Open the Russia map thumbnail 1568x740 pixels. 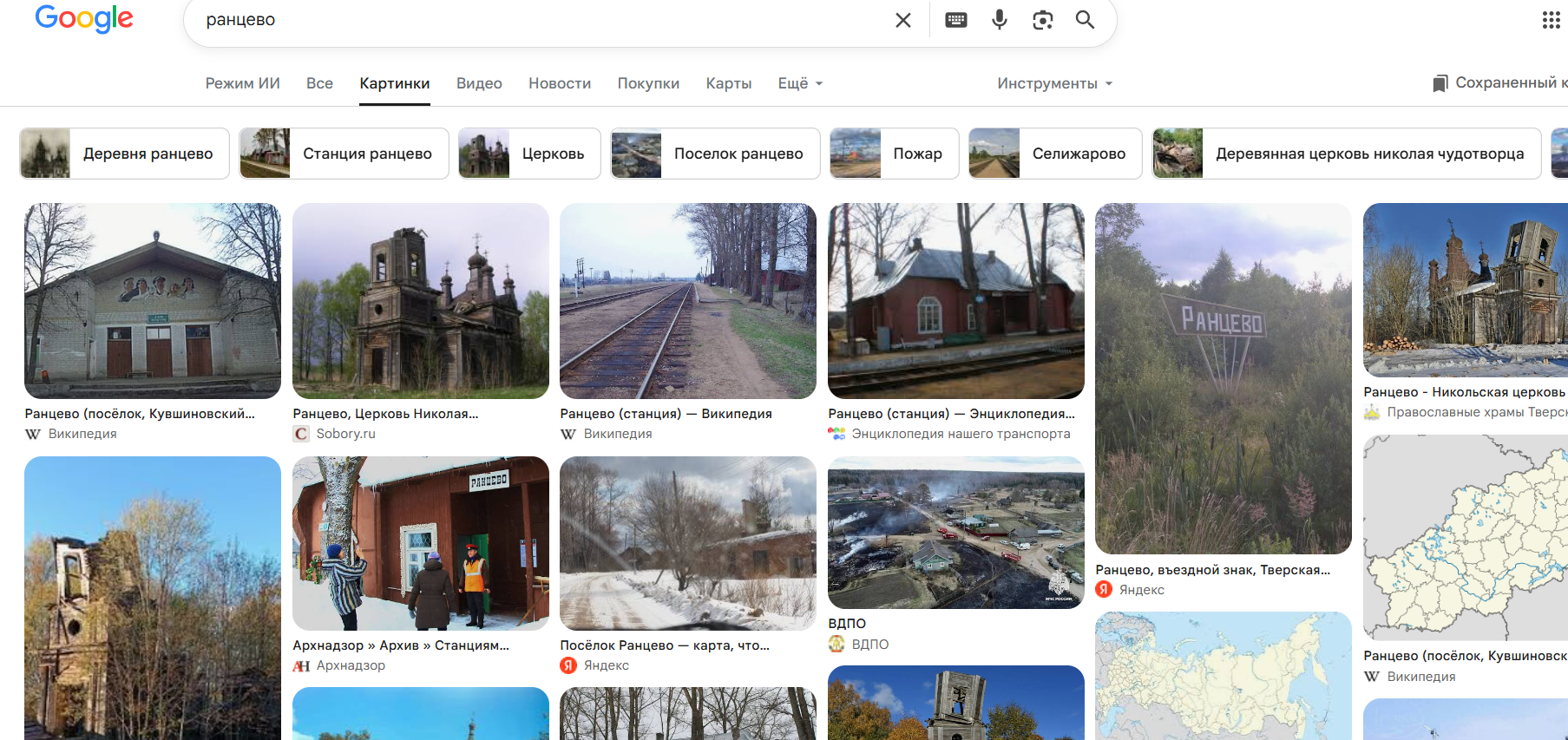pos(1224,676)
